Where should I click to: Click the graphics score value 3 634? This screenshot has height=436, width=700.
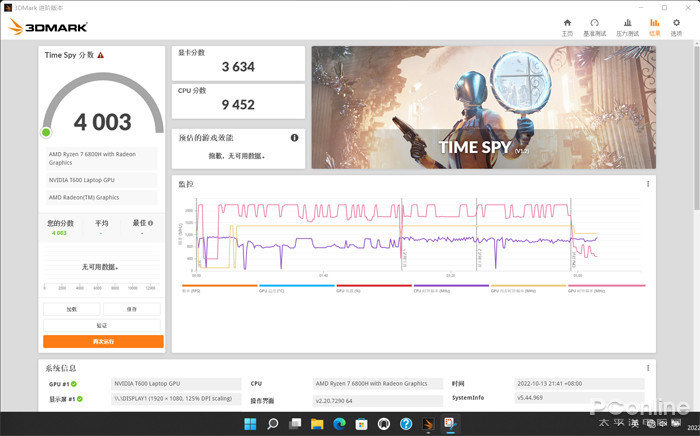(x=238, y=67)
